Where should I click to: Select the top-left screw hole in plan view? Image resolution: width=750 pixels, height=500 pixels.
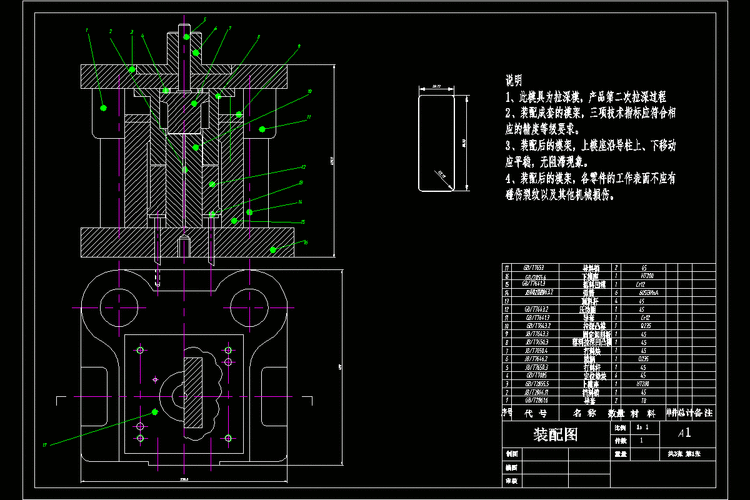(140, 349)
